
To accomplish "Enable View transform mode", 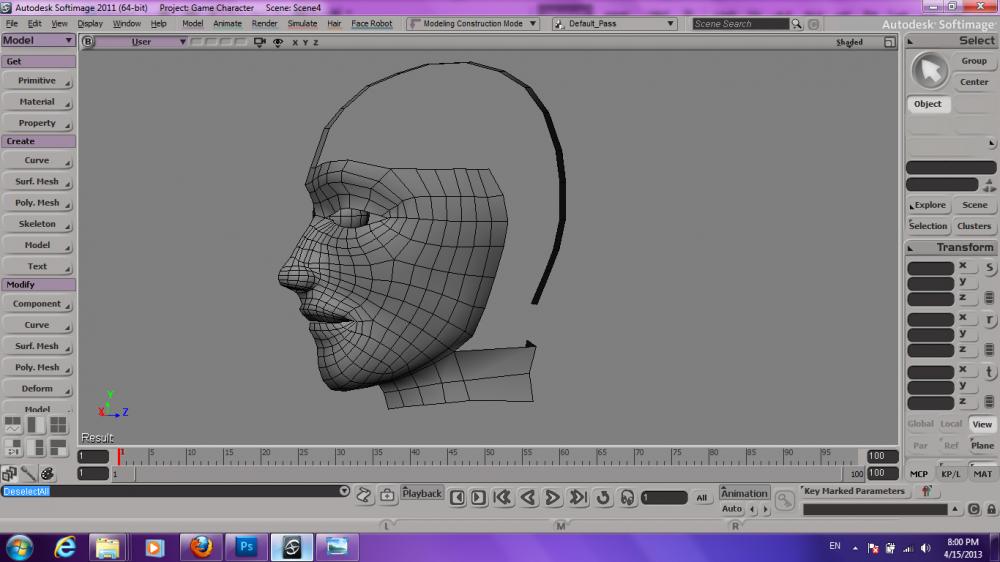I will 982,424.
